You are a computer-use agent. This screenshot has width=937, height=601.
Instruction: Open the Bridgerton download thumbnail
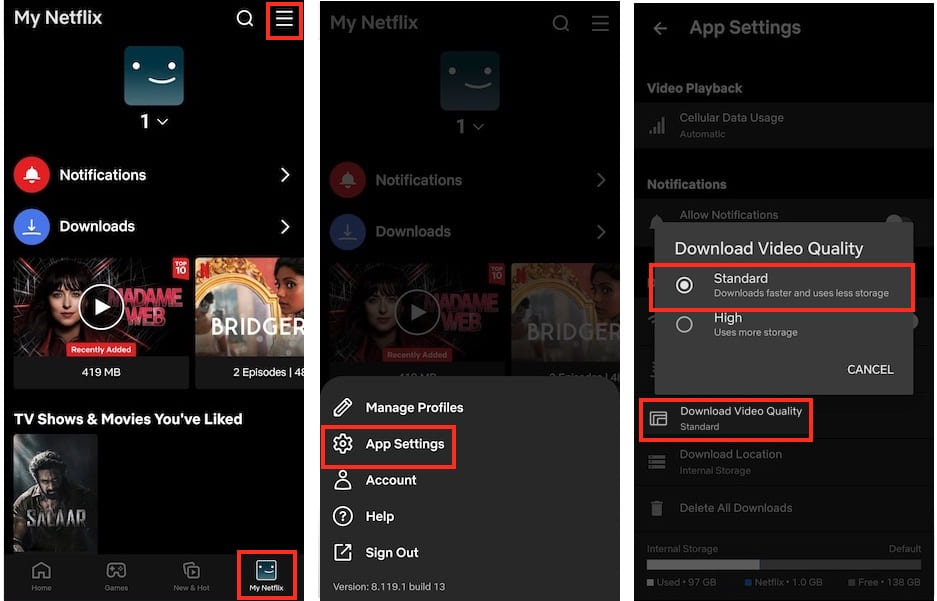249,307
